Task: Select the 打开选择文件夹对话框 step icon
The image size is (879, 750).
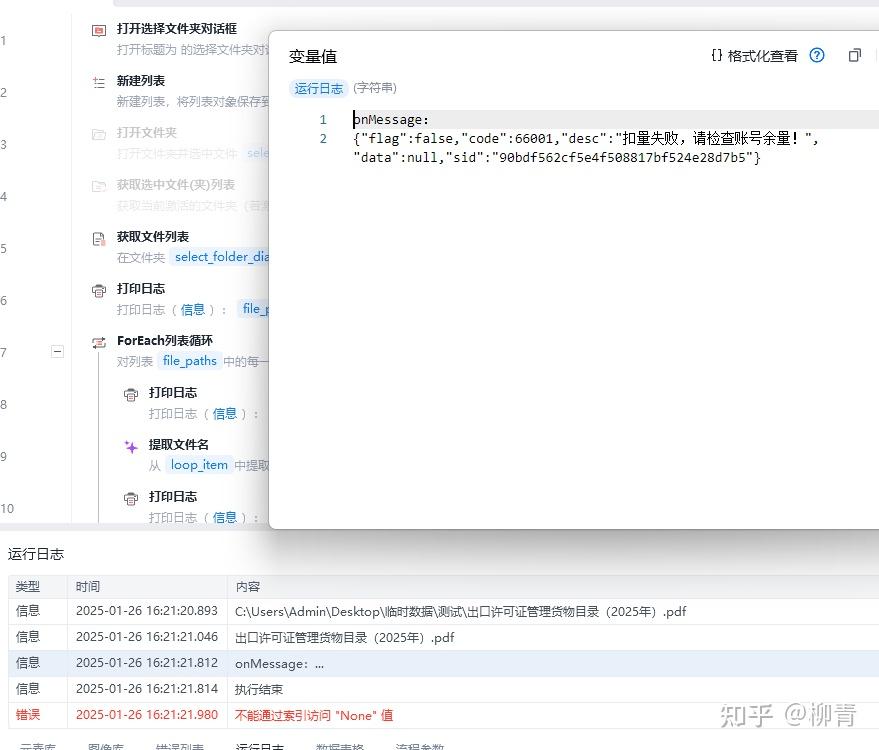Action: [97, 30]
